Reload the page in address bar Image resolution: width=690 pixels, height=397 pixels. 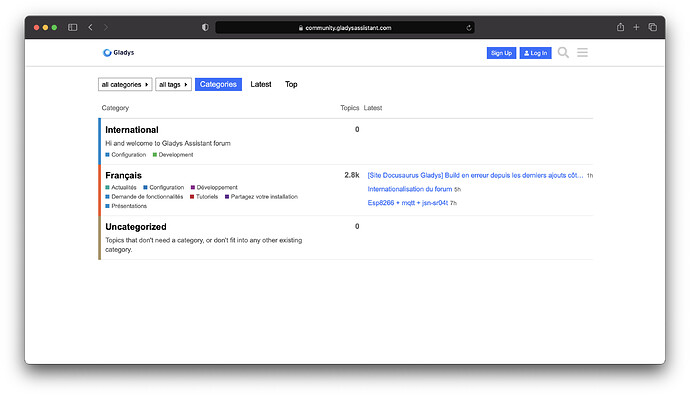tap(469, 28)
